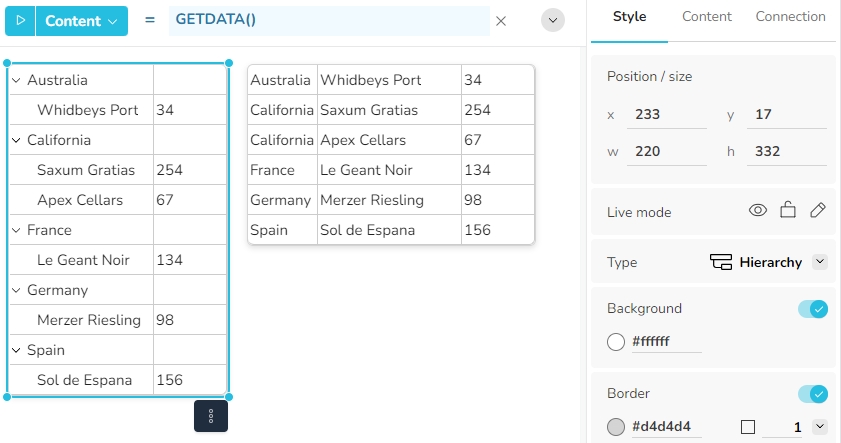Toggle the Live mode eye visibility
Screen dimensions: 841x443
point(758,210)
